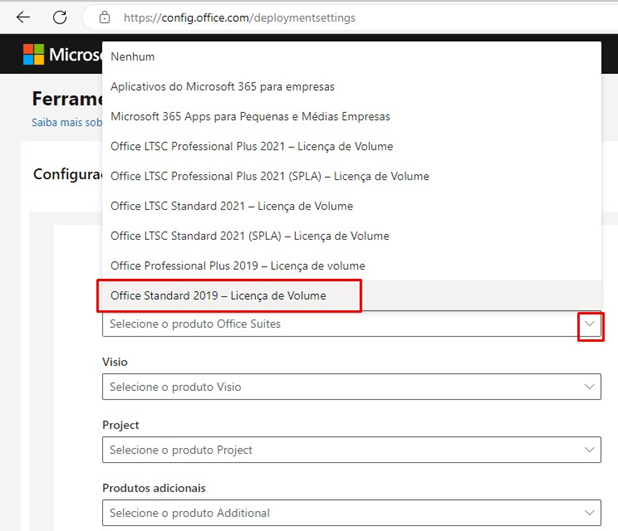View site info via the lock icon
The height and width of the screenshot is (531, 618).
click(x=104, y=18)
